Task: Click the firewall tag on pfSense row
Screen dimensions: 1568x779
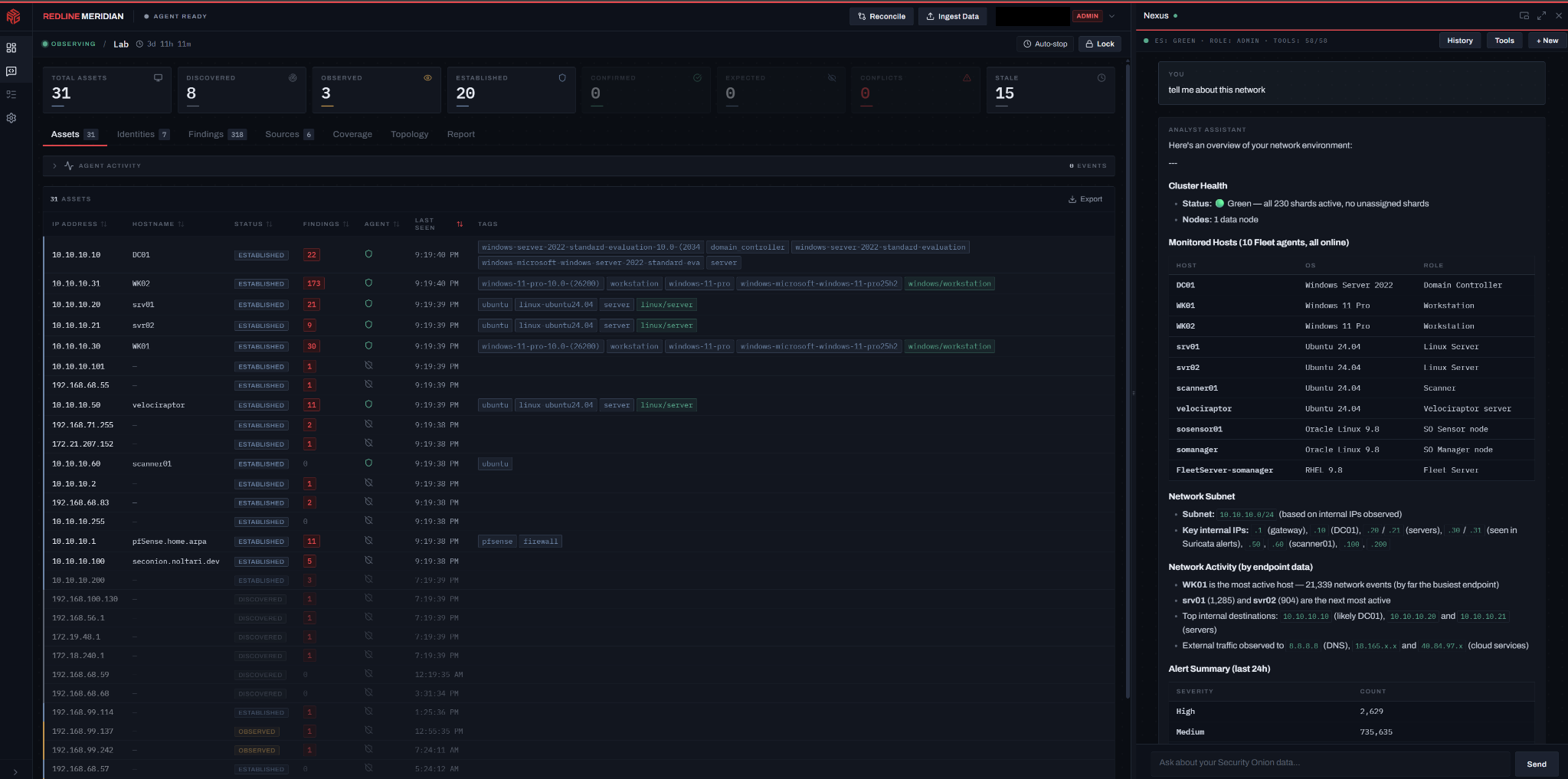Action: click(x=541, y=542)
